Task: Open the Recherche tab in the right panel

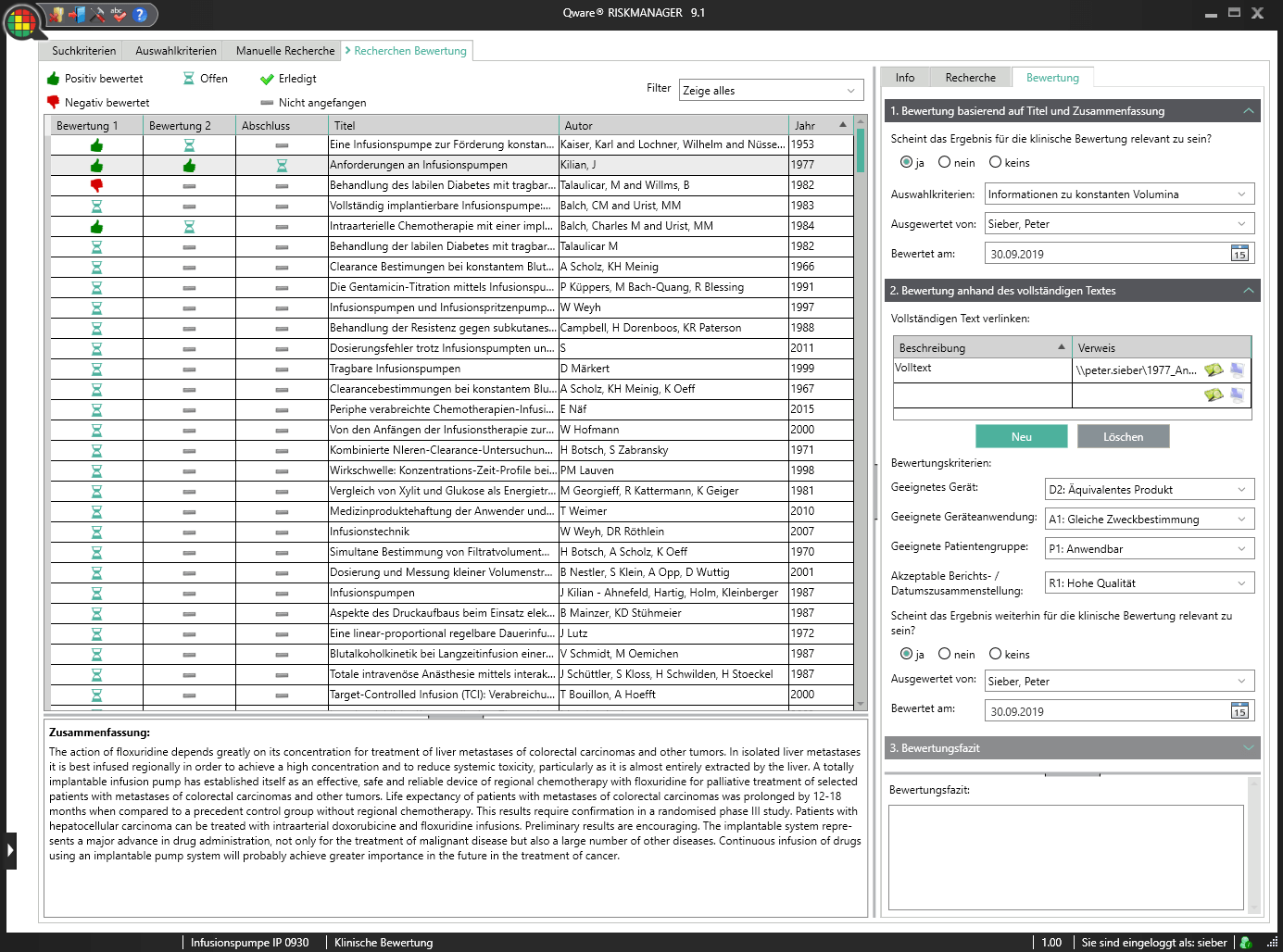Action: [971, 78]
